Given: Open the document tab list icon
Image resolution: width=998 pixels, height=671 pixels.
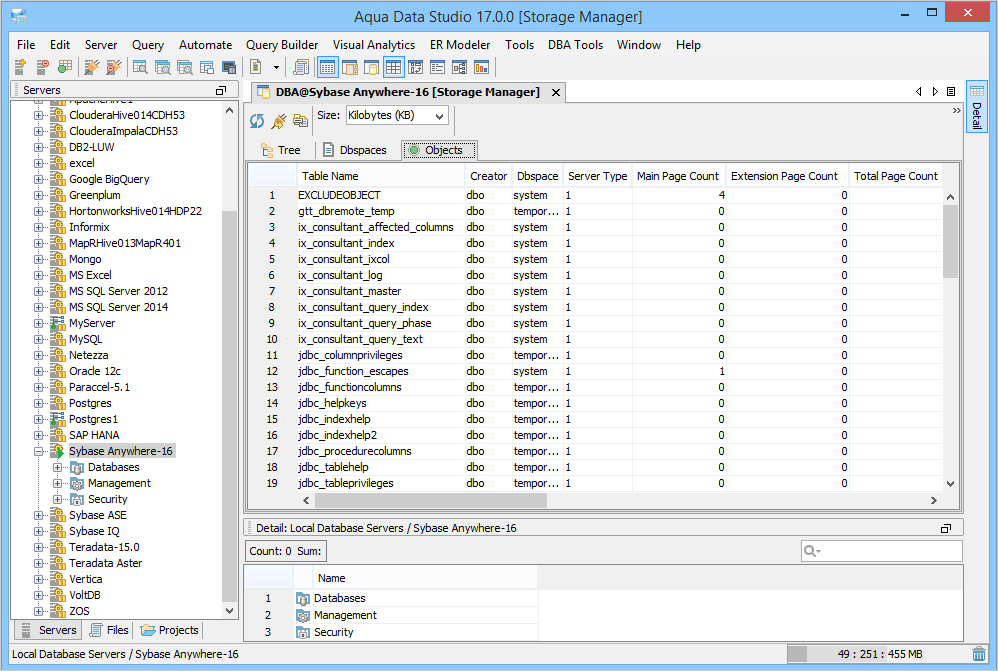Looking at the screenshot, I should coord(951,92).
